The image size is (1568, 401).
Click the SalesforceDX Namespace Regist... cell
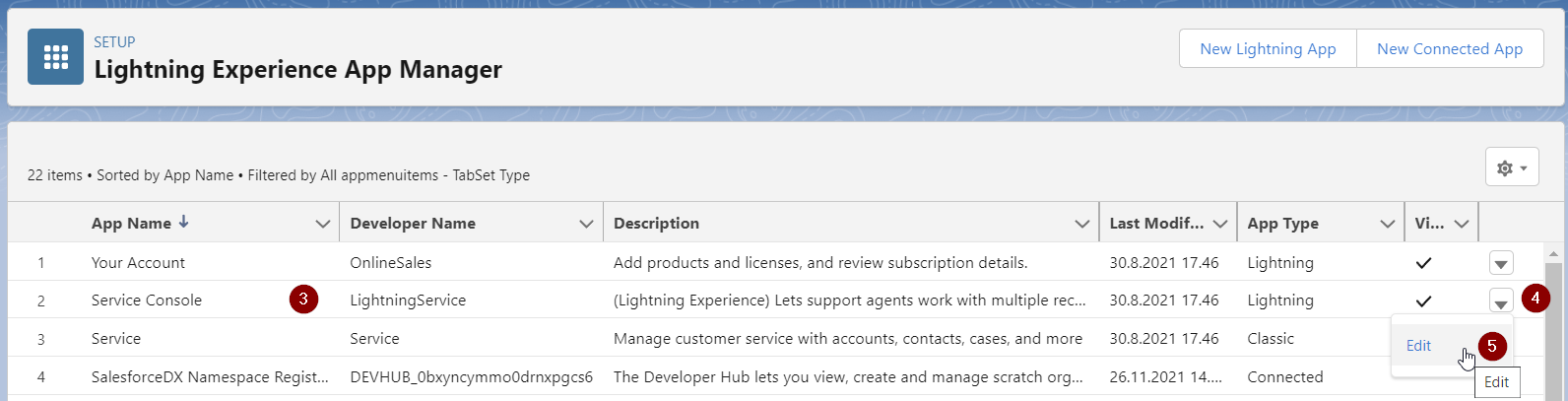pyautogui.click(x=210, y=376)
